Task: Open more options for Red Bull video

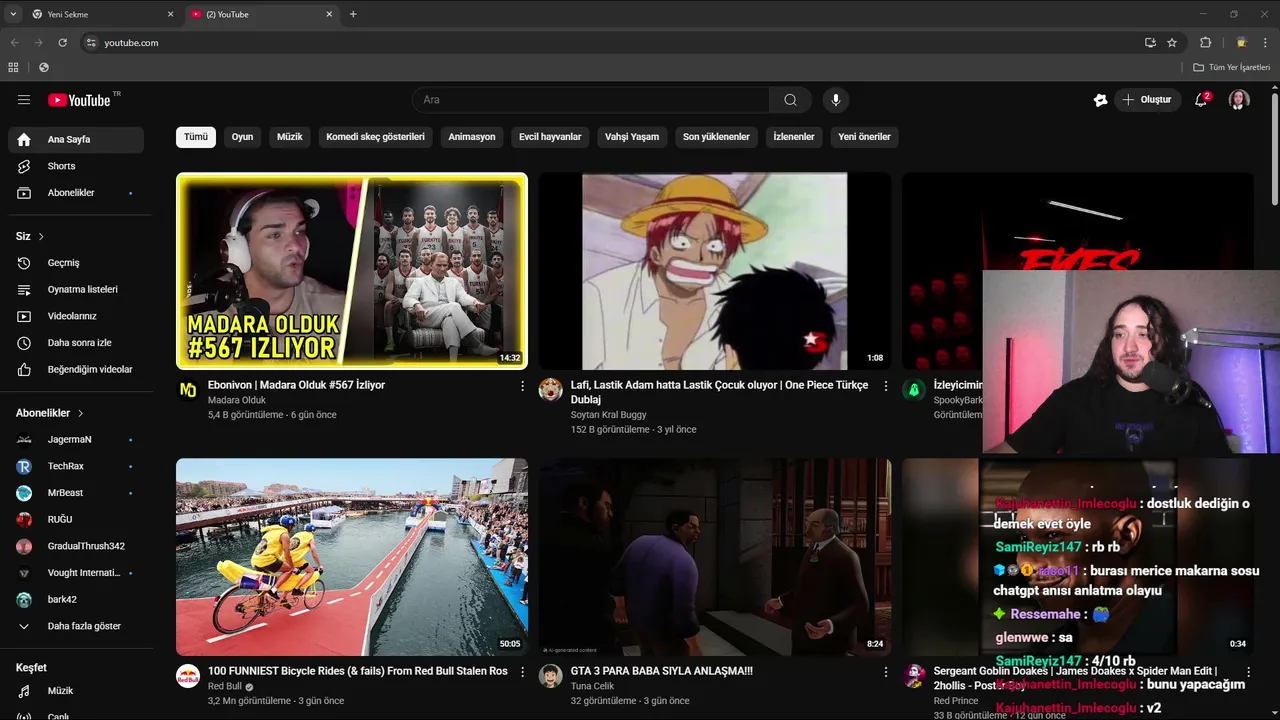Action: click(x=522, y=672)
